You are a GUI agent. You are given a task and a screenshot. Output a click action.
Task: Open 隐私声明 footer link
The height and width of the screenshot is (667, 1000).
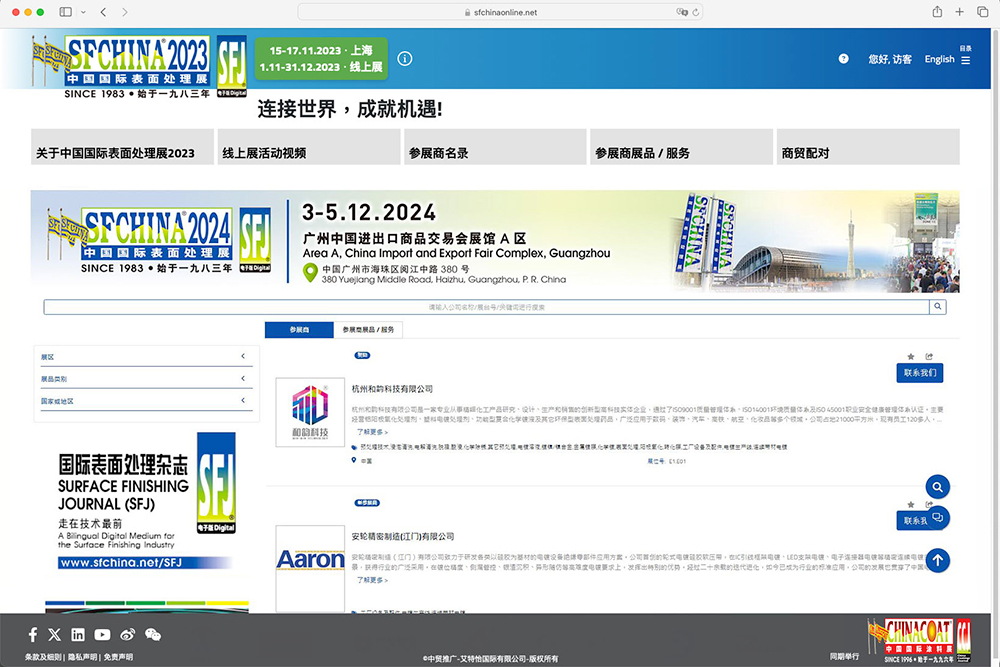coord(83,657)
